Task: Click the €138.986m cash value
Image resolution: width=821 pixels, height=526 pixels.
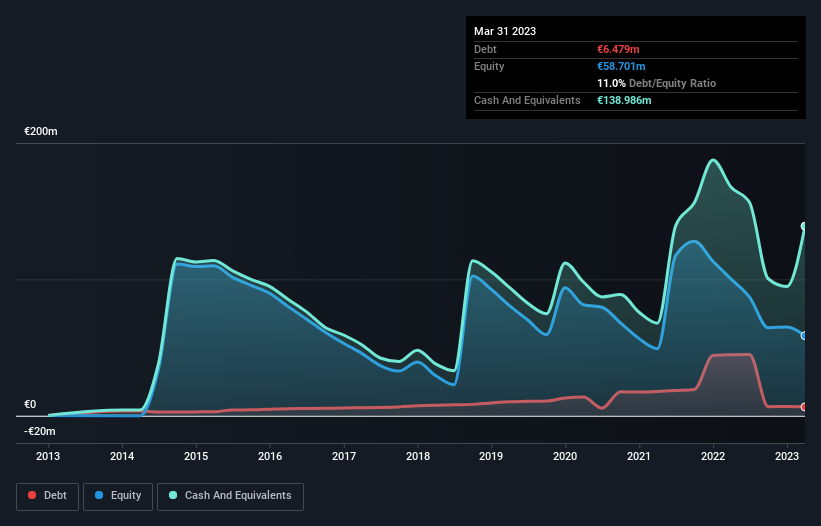Action: point(624,100)
